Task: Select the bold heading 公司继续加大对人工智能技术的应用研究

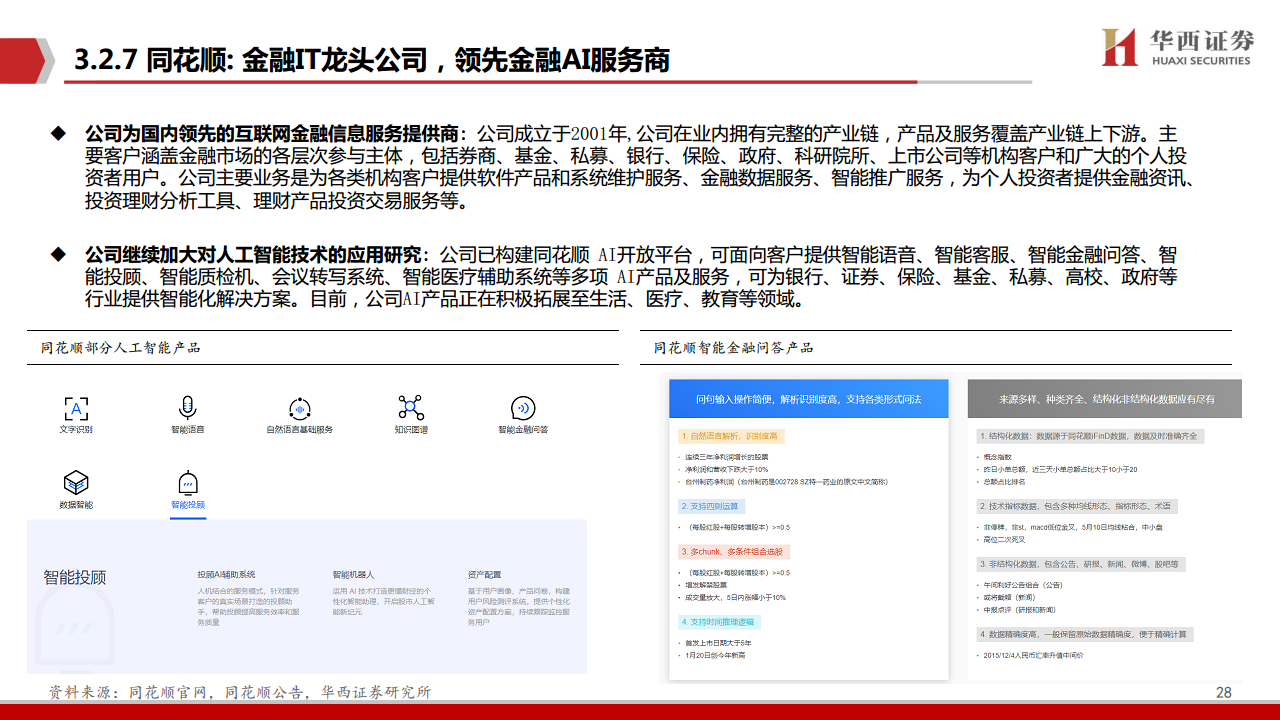Action: [x=252, y=255]
